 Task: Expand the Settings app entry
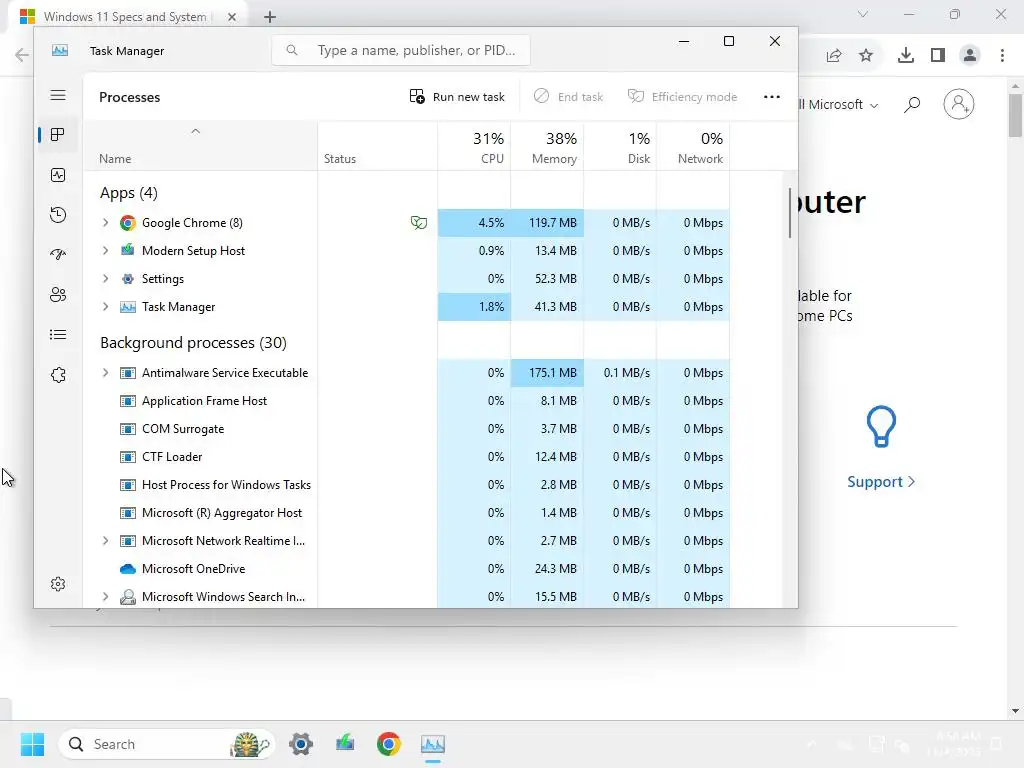pyautogui.click(x=105, y=279)
